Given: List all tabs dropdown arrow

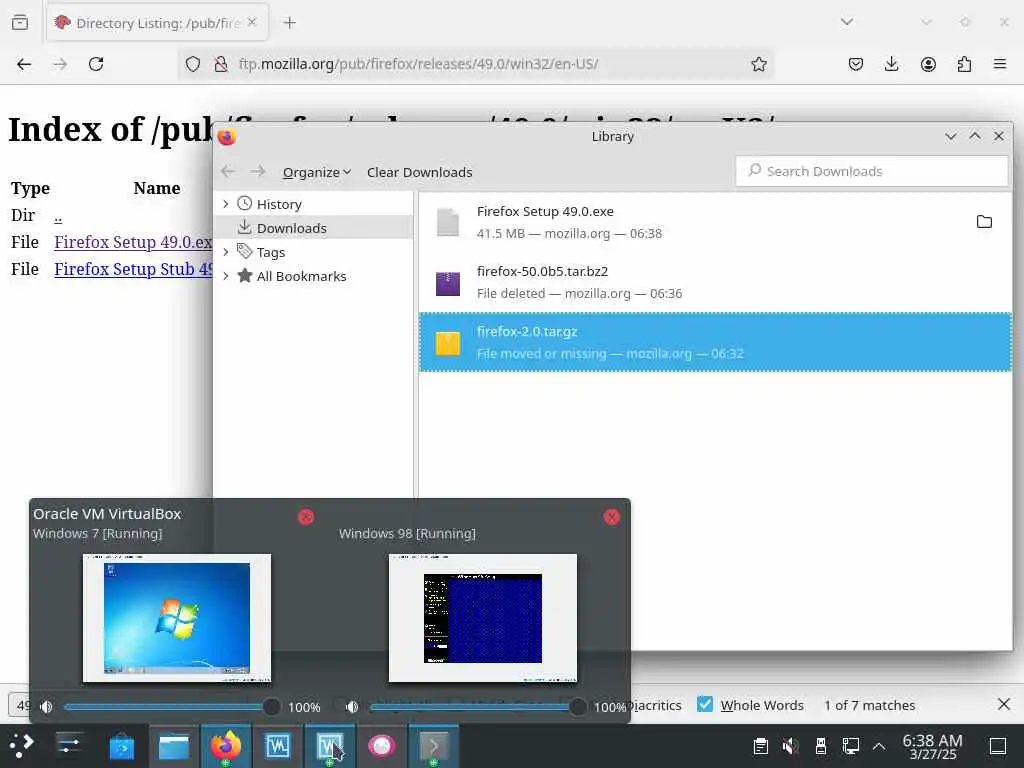Looking at the screenshot, I should point(847,22).
